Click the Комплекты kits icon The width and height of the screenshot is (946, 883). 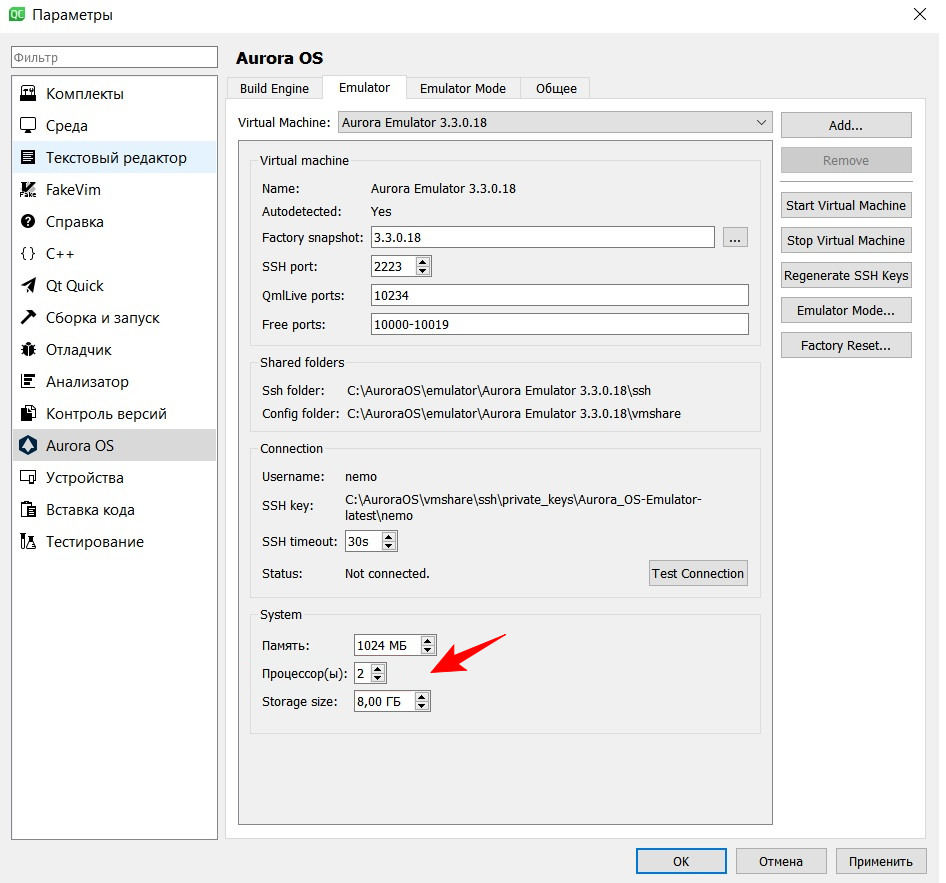coord(28,93)
